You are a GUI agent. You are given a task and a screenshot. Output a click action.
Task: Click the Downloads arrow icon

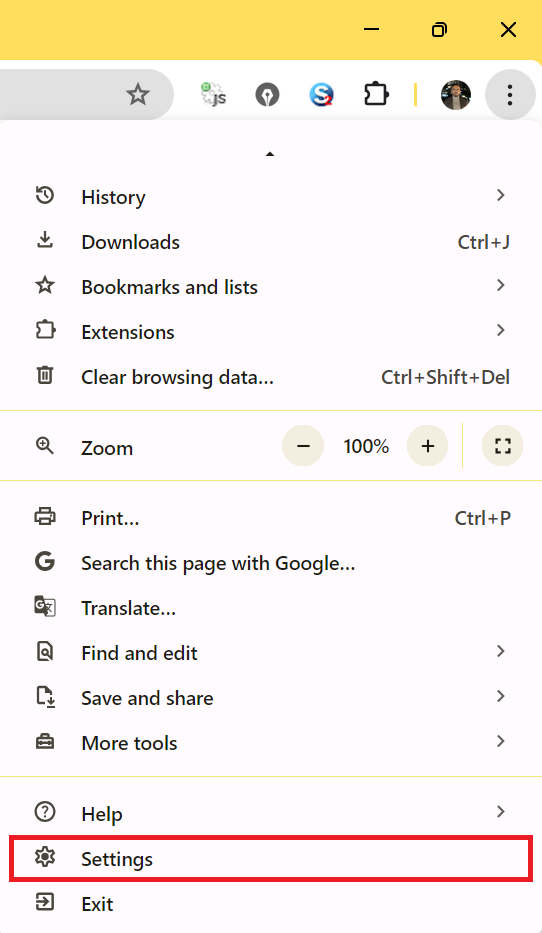pos(45,241)
